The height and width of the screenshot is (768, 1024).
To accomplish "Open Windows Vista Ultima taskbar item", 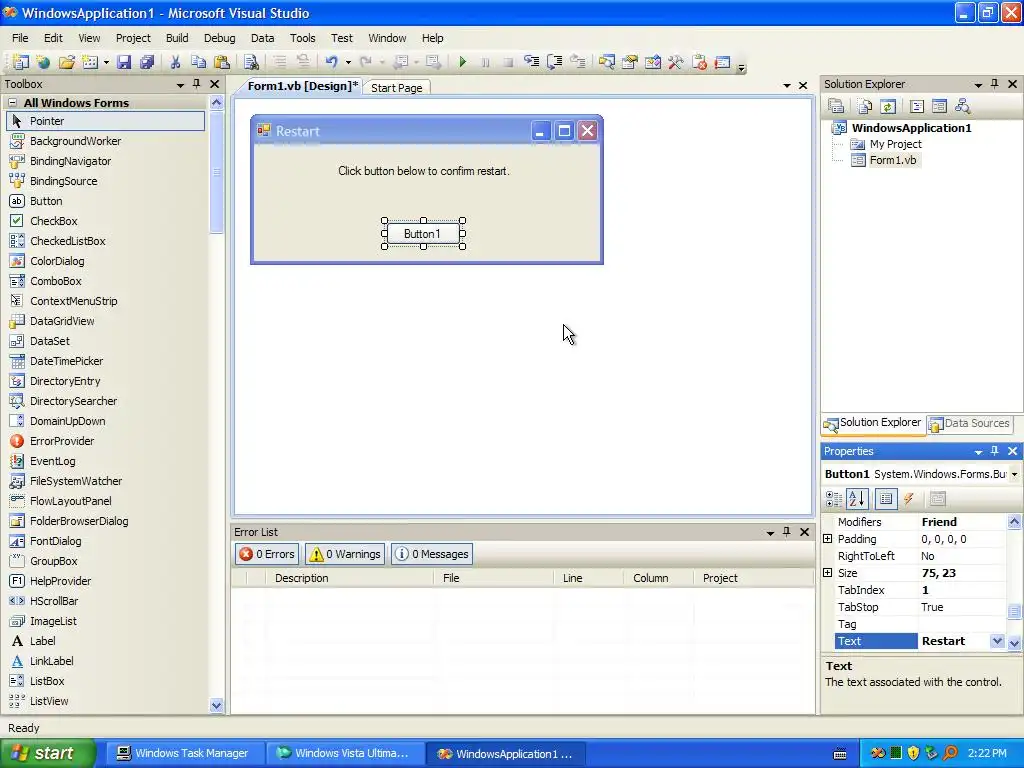I will (344, 753).
